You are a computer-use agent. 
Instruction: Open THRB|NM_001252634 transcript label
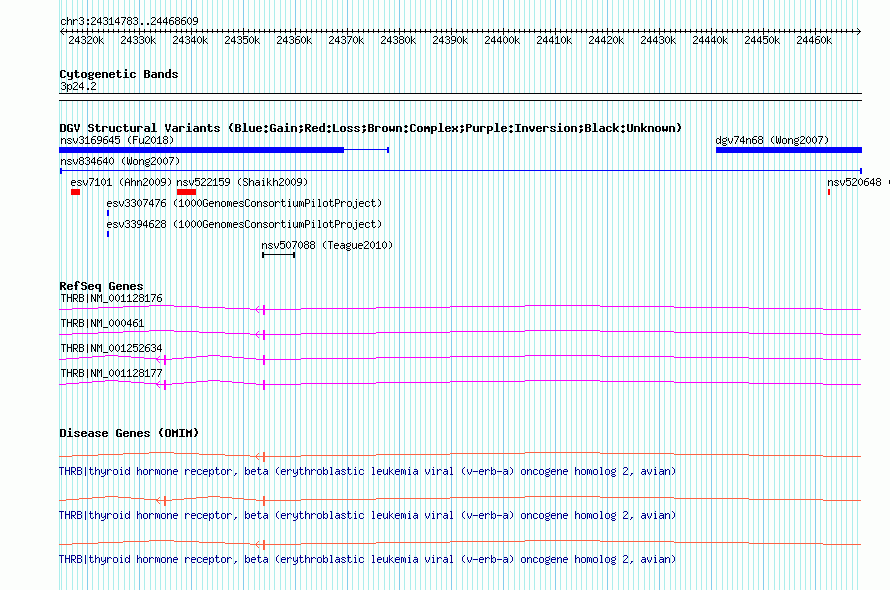coord(111,348)
